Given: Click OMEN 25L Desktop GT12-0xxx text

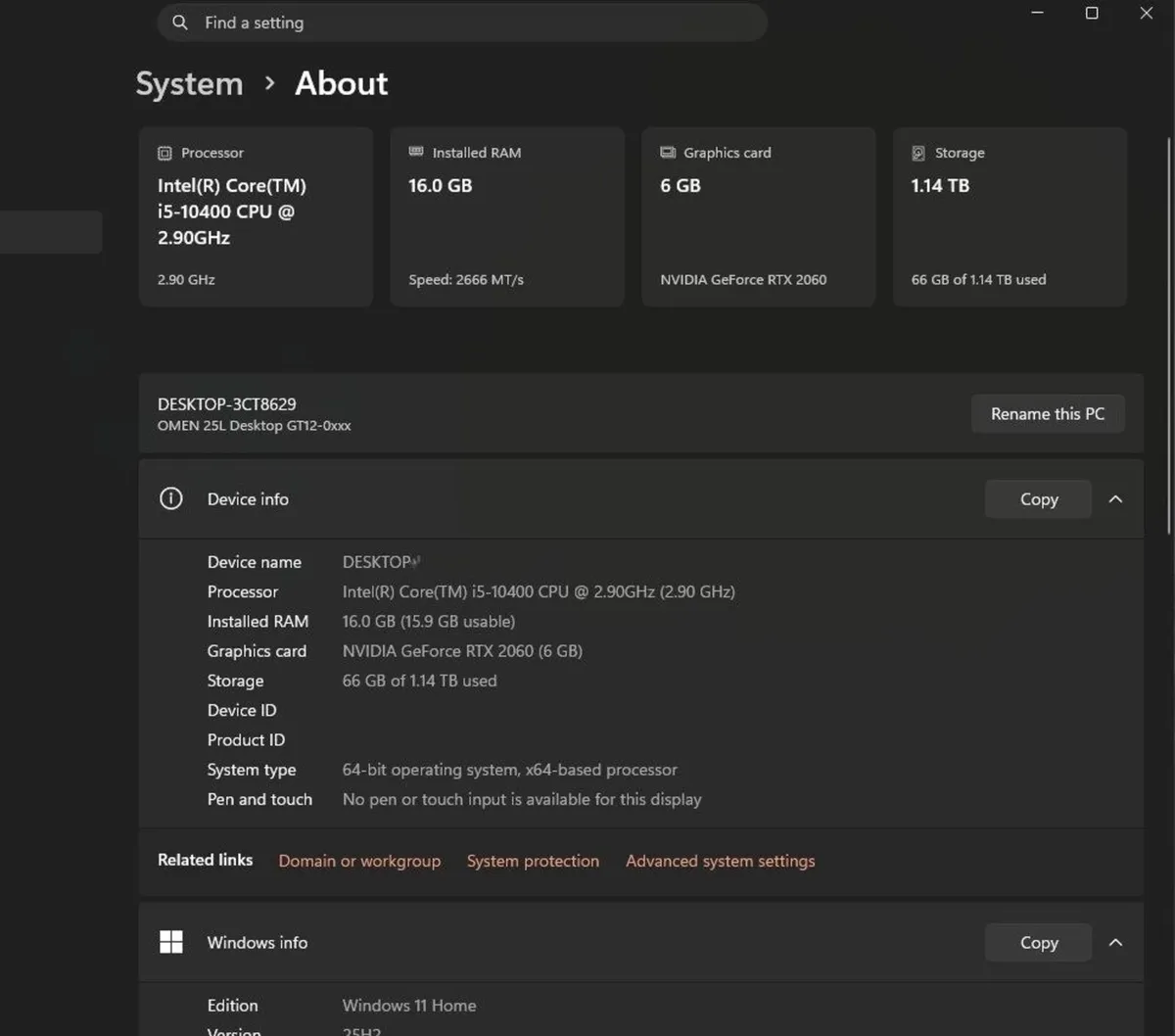Looking at the screenshot, I should [255, 426].
